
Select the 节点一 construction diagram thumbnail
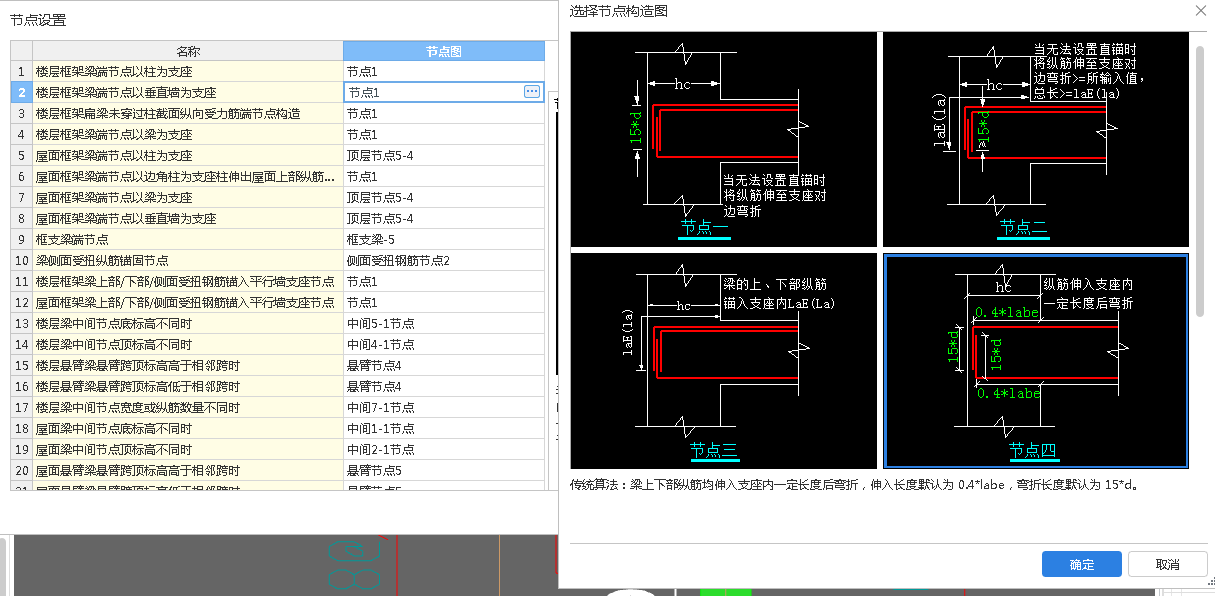723,139
